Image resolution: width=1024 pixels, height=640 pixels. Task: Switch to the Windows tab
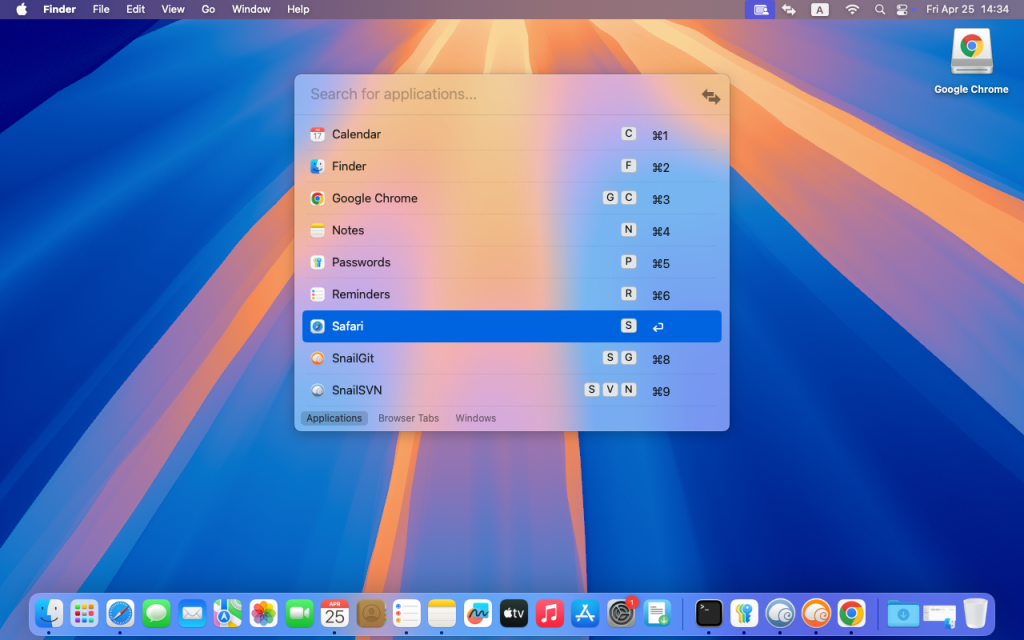click(x=475, y=418)
